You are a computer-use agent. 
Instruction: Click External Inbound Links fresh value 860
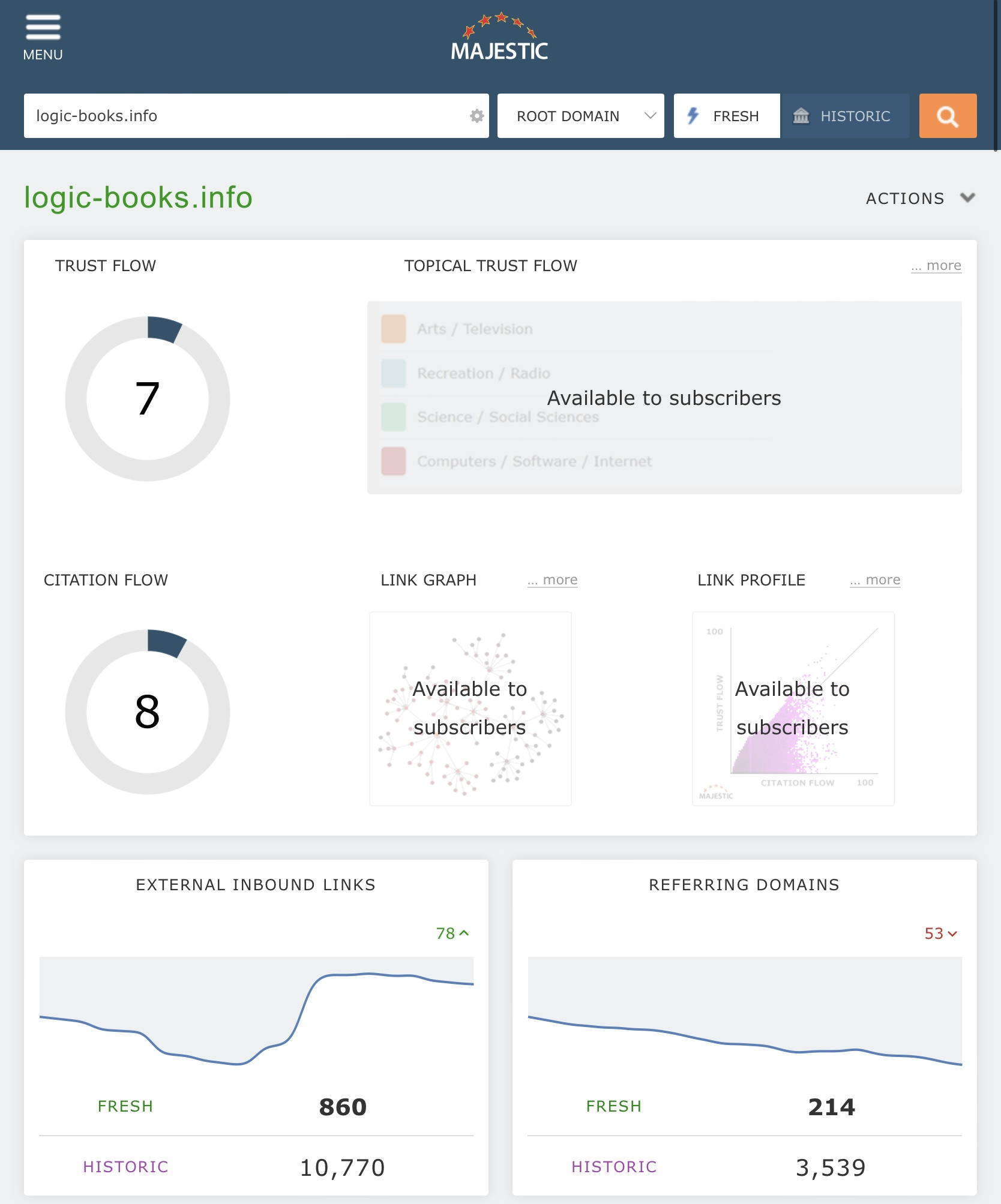point(343,1107)
